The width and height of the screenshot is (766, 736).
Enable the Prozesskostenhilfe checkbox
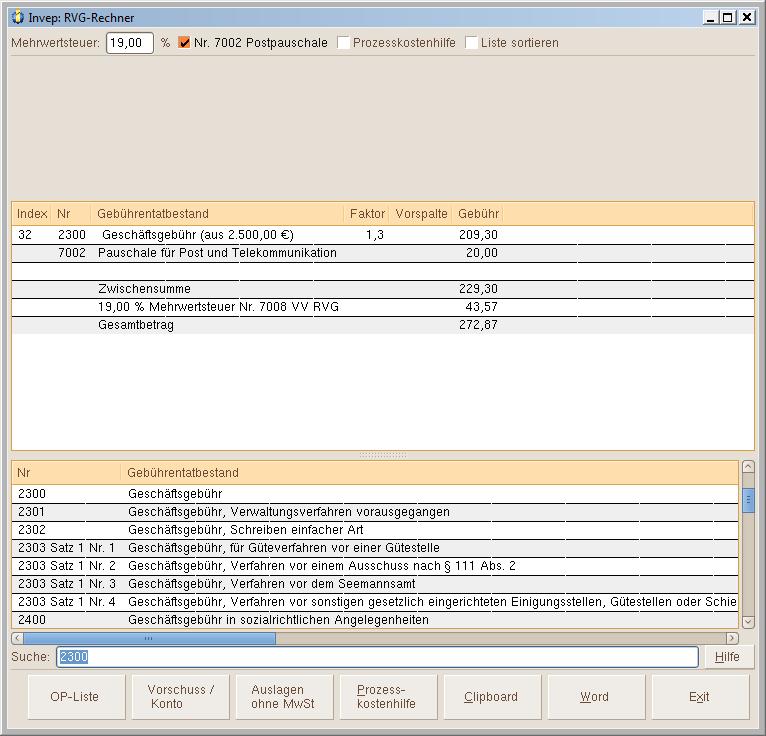[343, 42]
